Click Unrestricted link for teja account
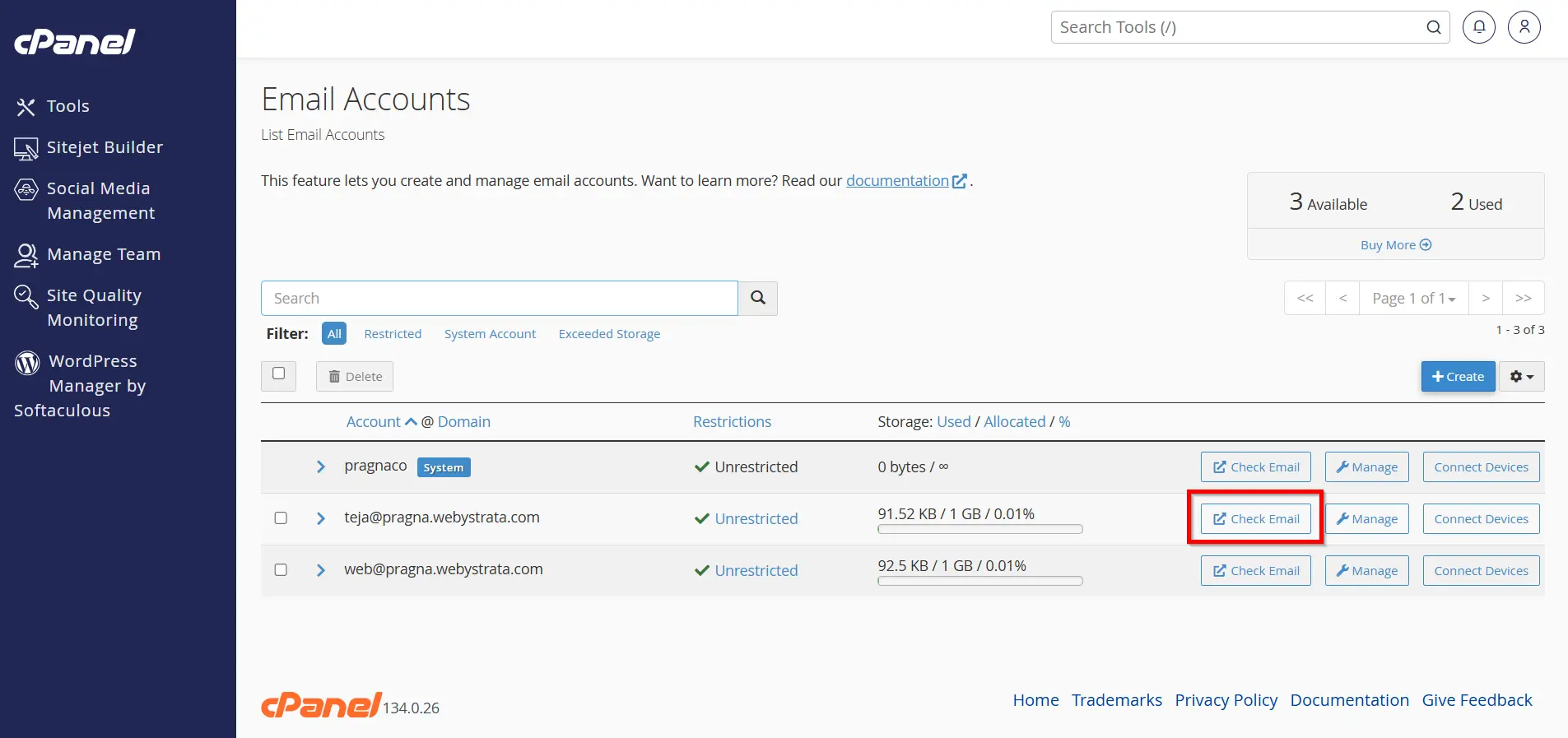1568x738 pixels. pos(756,518)
